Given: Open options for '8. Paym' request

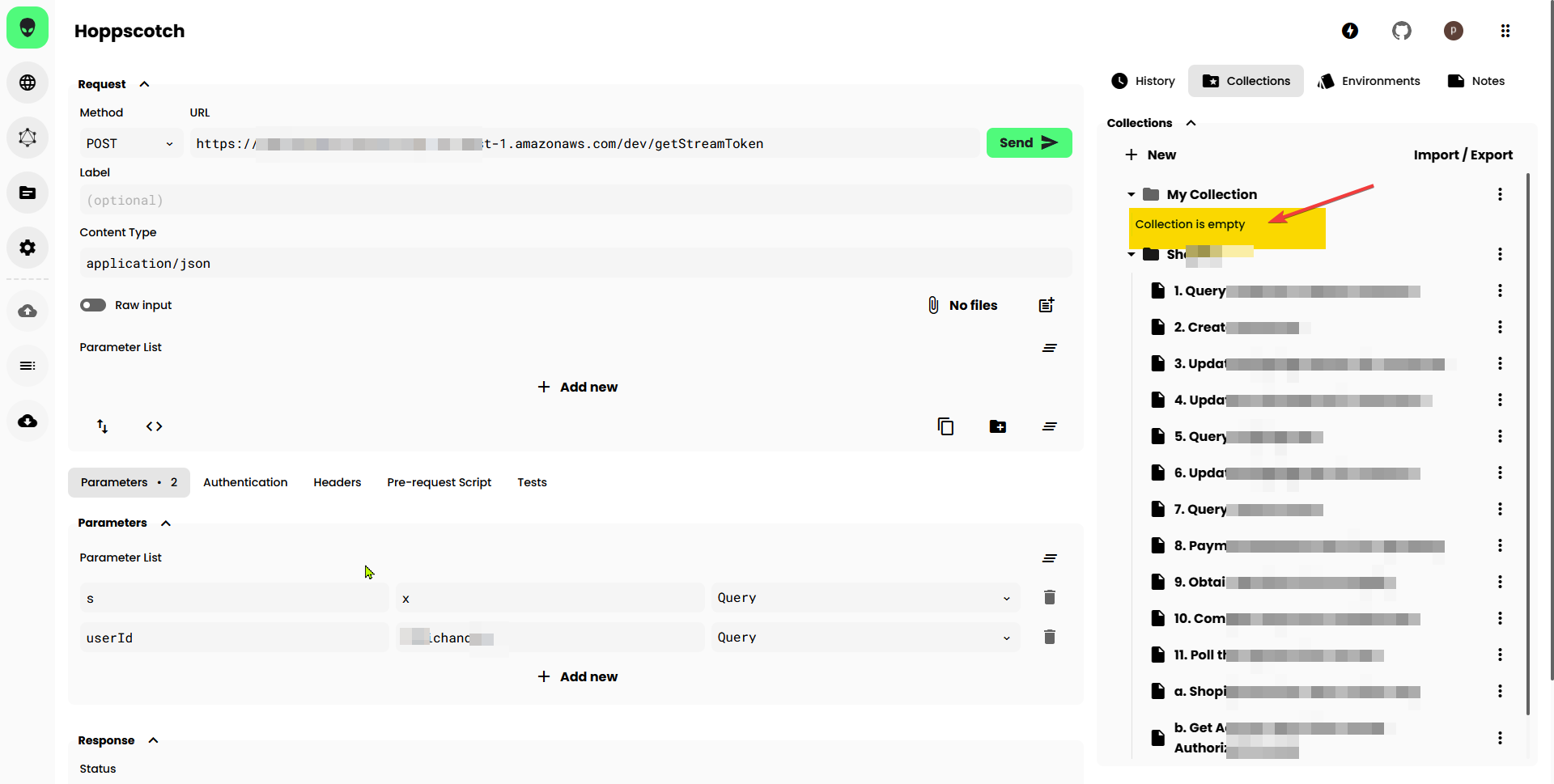Looking at the screenshot, I should click(x=1500, y=545).
